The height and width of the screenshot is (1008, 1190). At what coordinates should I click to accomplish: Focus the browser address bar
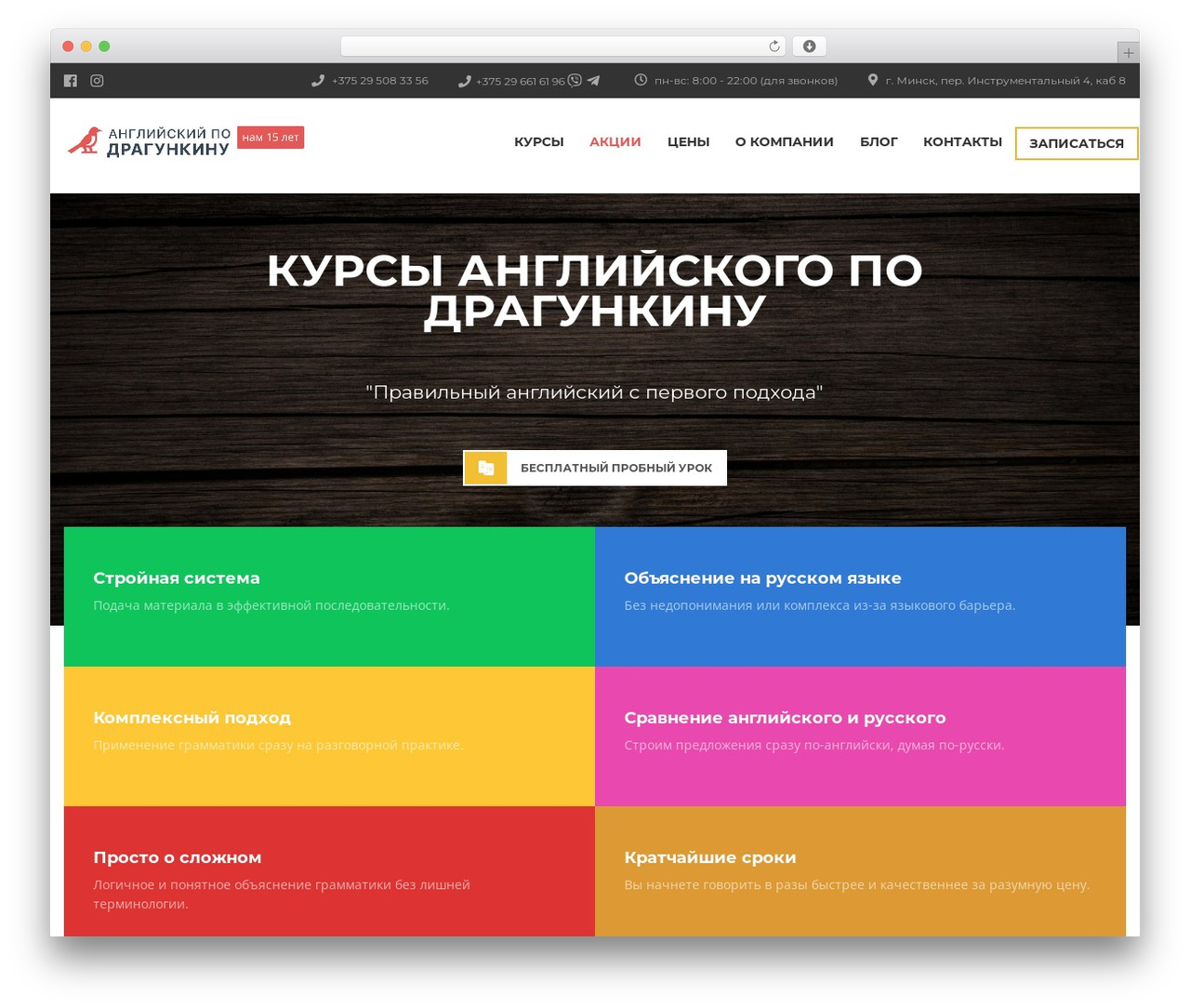[x=563, y=46]
